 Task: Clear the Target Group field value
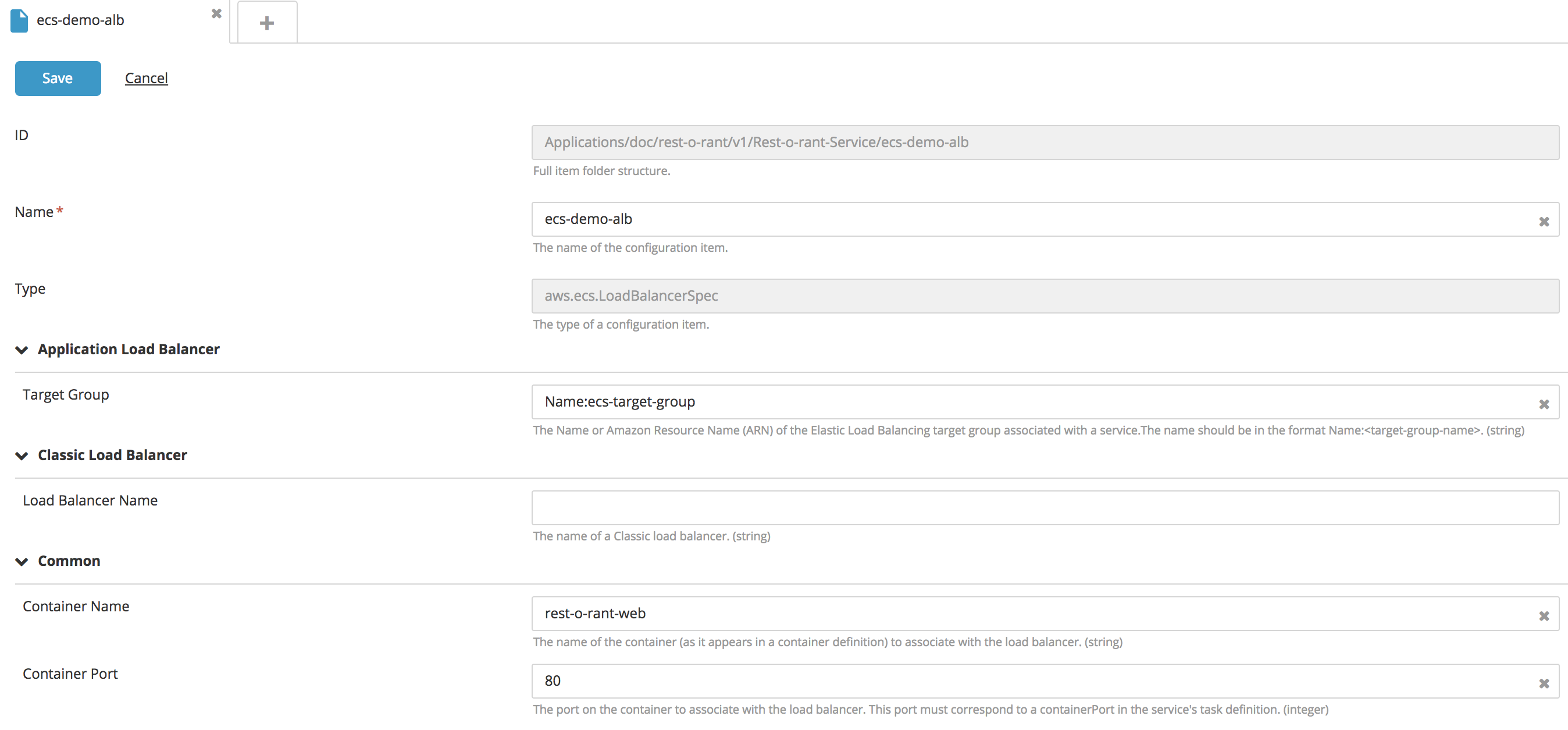pyautogui.click(x=1544, y=404)
